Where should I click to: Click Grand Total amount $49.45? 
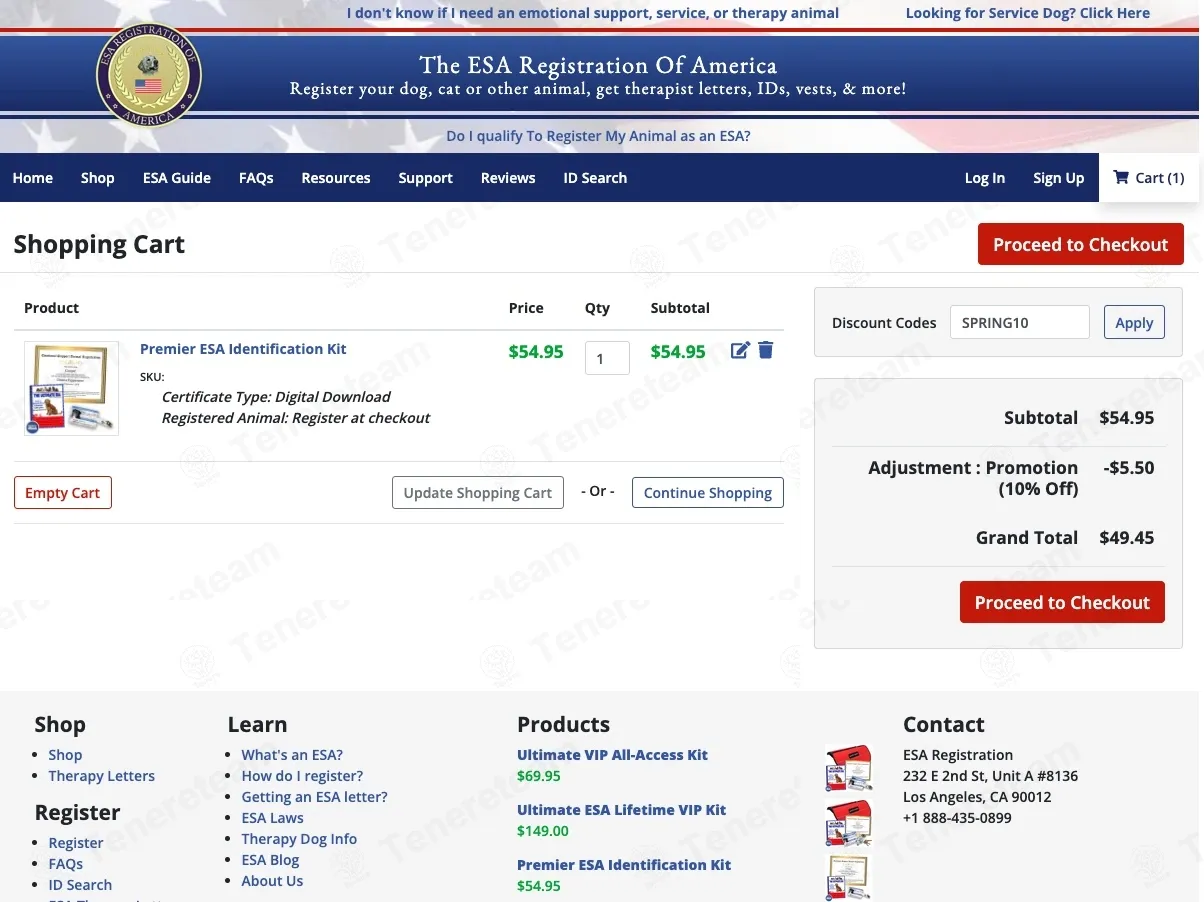1126,538
